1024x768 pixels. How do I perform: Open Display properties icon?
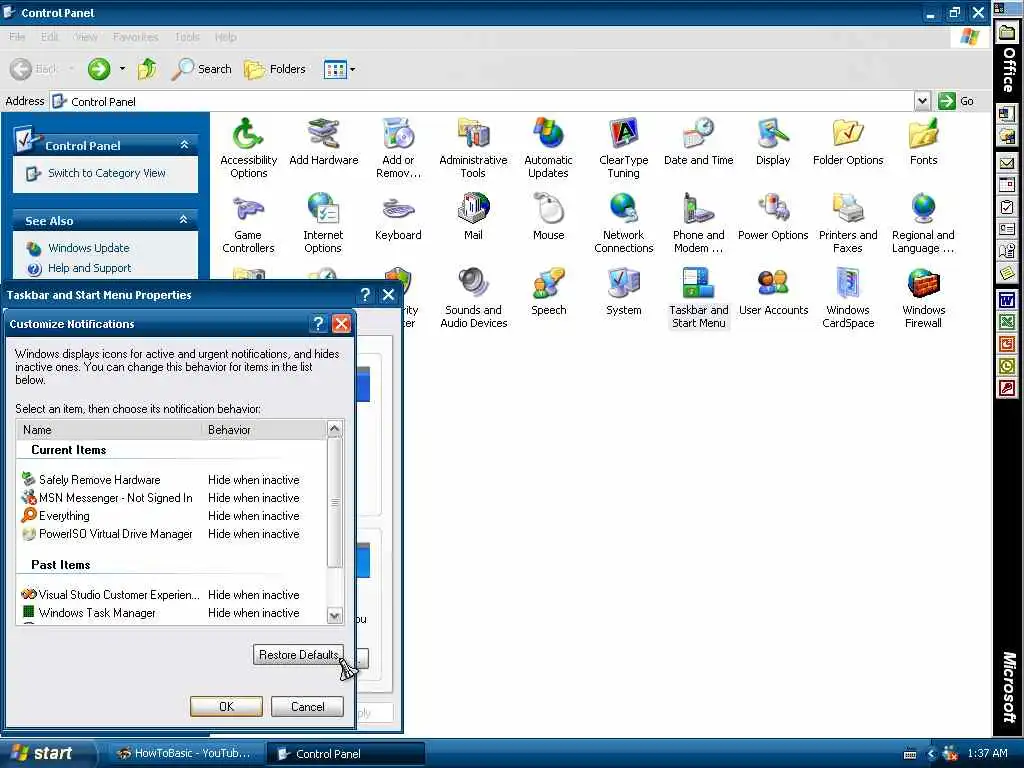[773, 142]
